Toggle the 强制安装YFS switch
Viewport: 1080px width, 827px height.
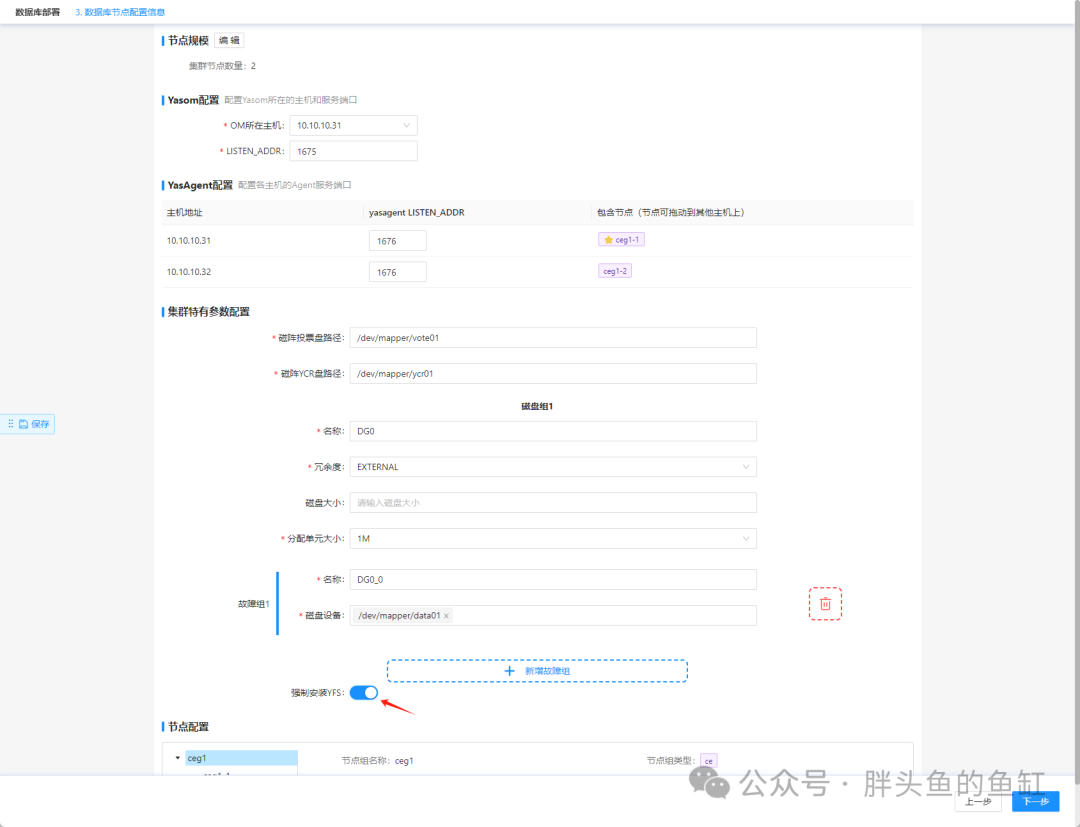pos(364,693)
